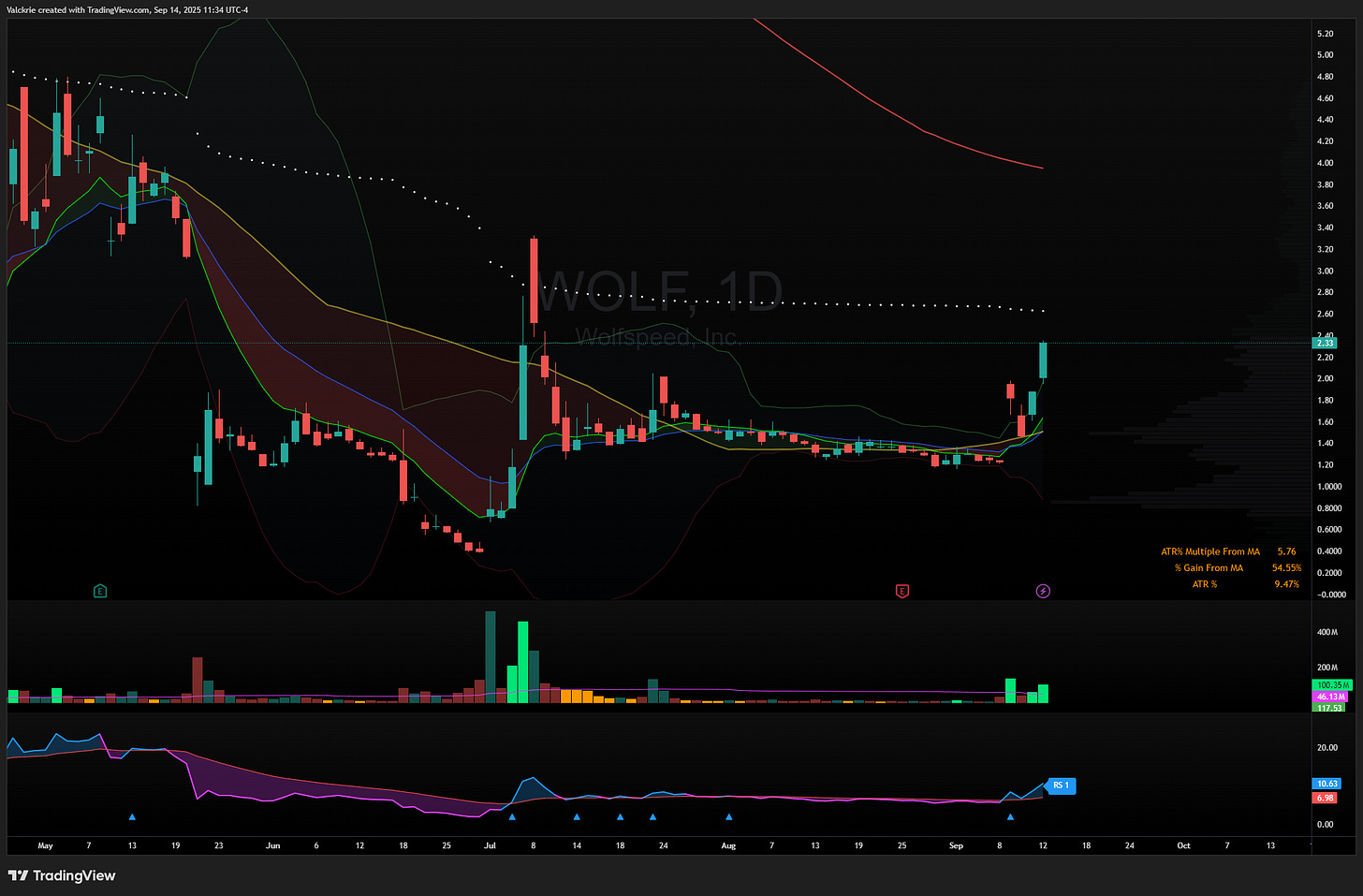This screenshot has height=896, width=1363.
Task: Click the last blue triangle marker in September
Action: (x=1010, y=816)
